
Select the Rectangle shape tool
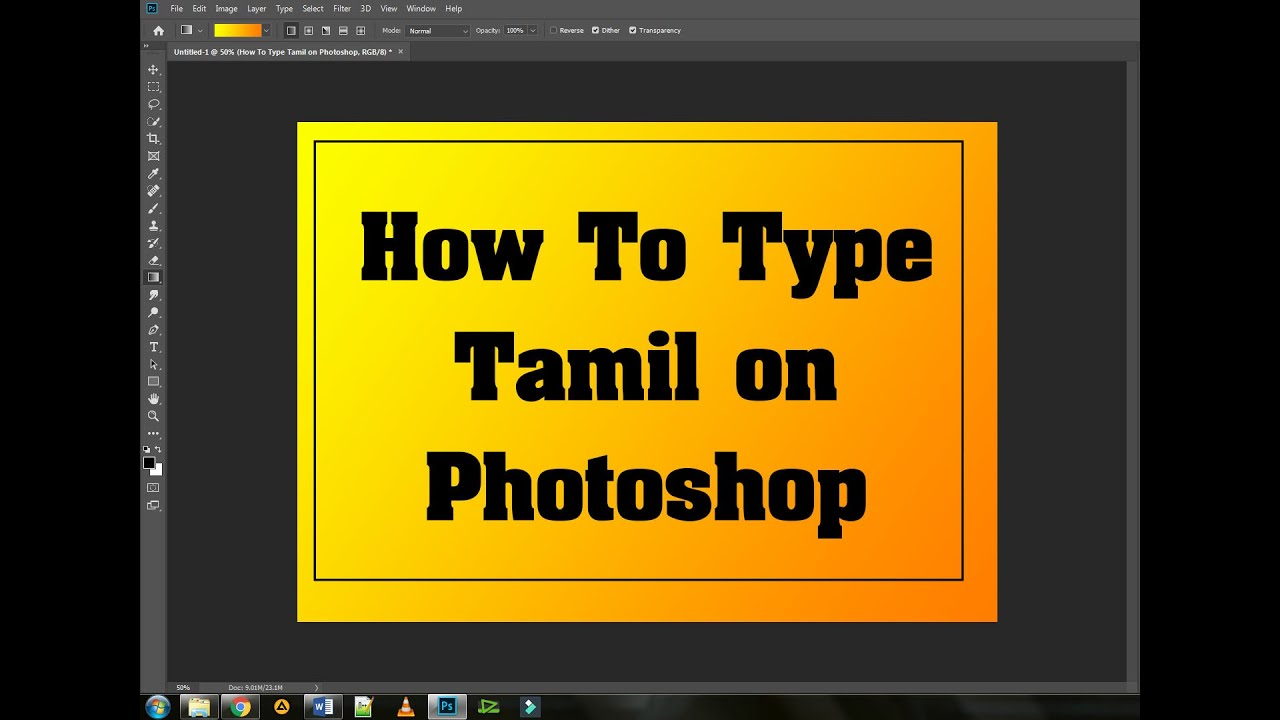[153, 381]
